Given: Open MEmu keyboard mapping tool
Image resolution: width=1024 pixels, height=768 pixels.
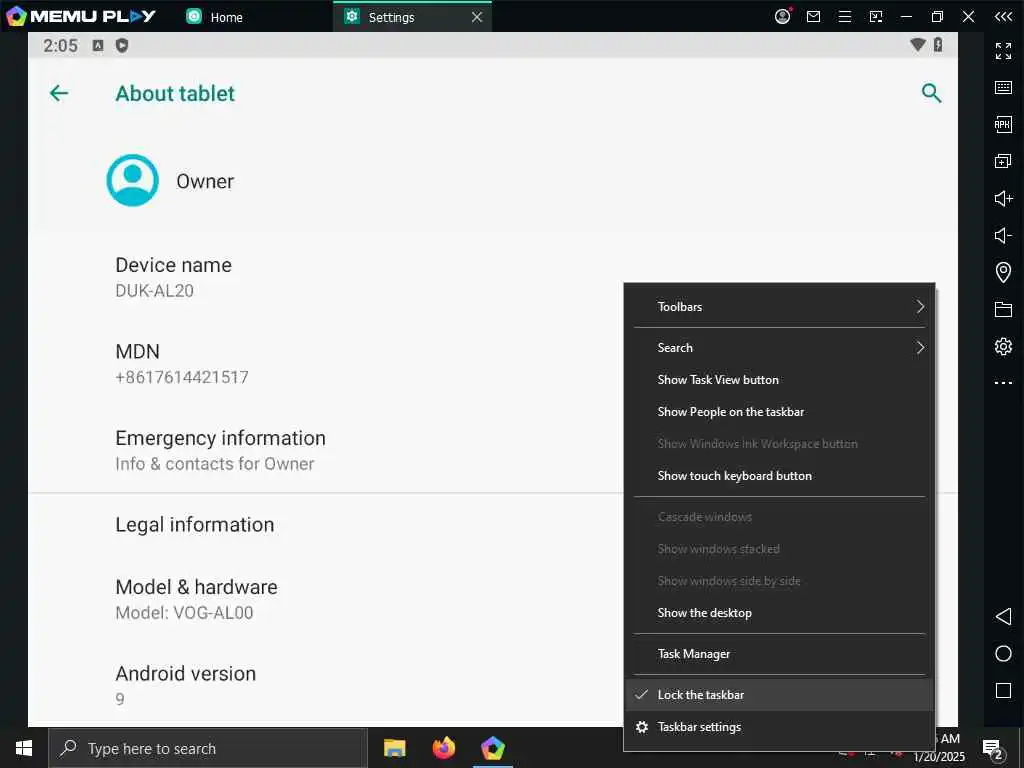Looking at the screenshot, I should coord(1003,88).
